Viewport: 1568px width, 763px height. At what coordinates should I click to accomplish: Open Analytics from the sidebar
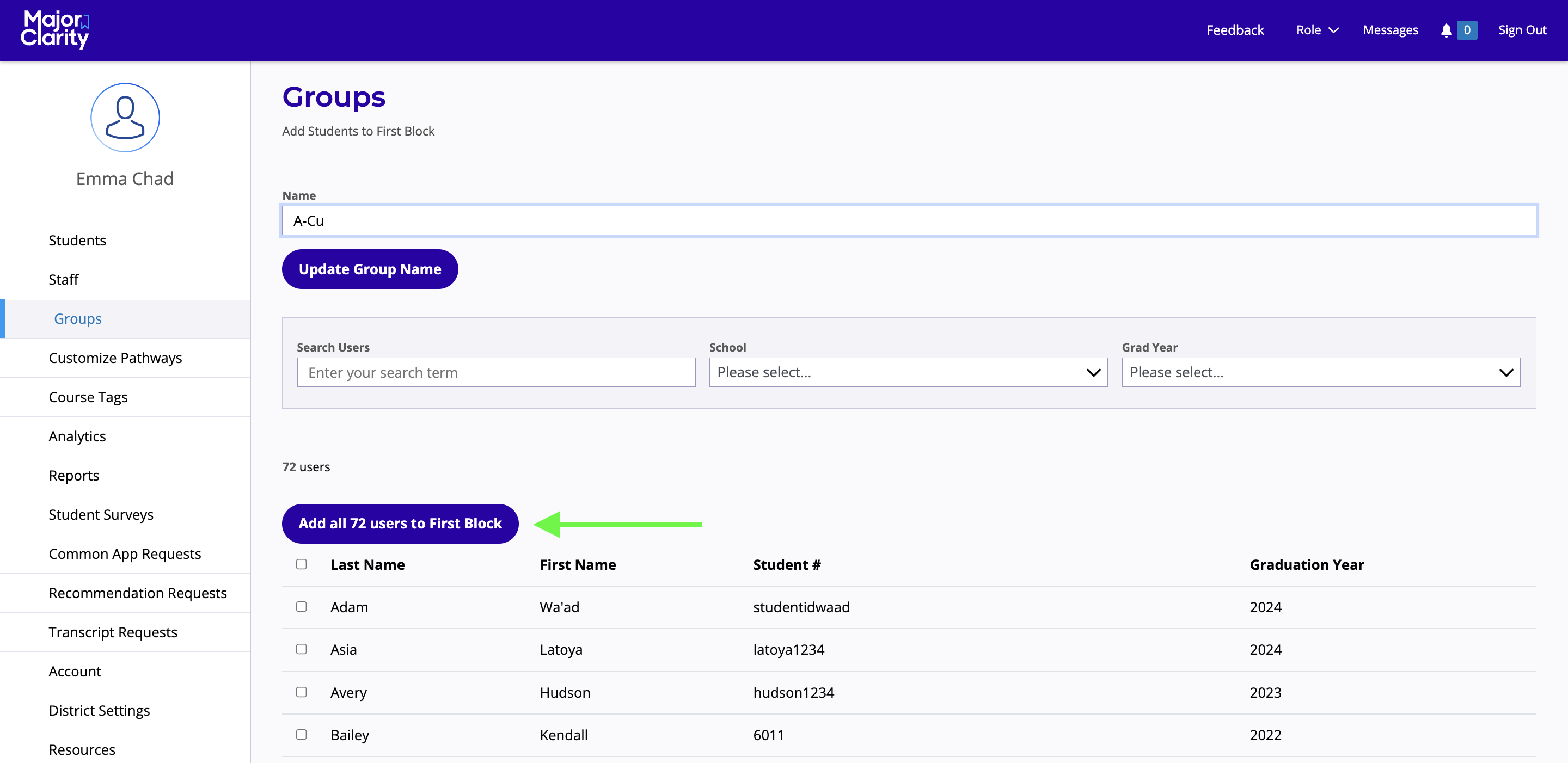77,436
